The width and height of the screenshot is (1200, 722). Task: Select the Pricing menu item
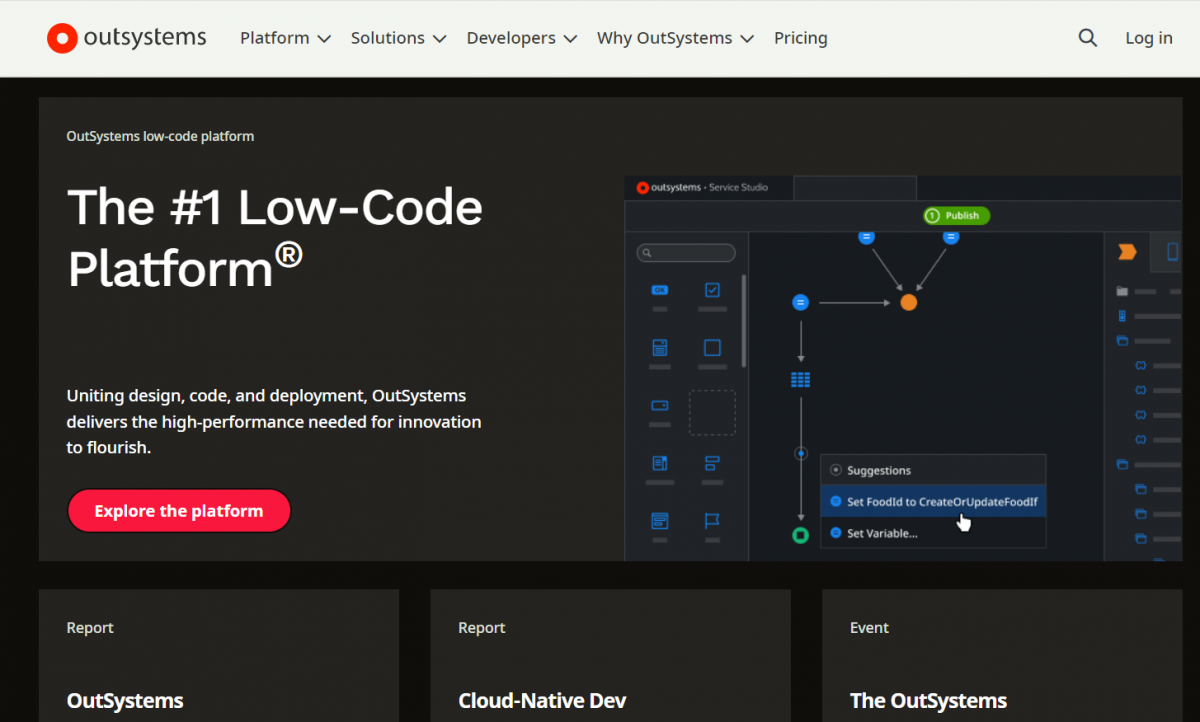coord(800,37)
